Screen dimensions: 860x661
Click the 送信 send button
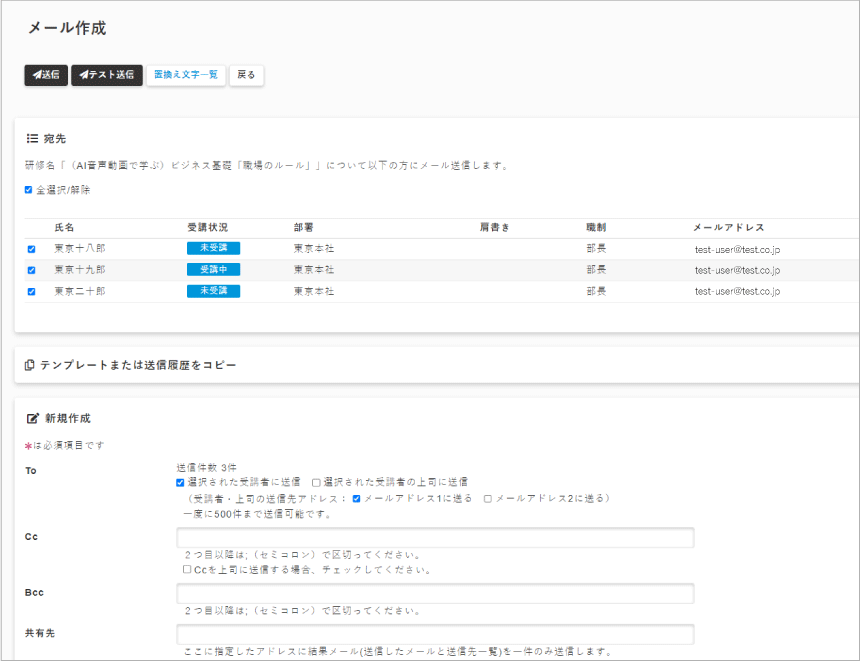pos(46,75)
